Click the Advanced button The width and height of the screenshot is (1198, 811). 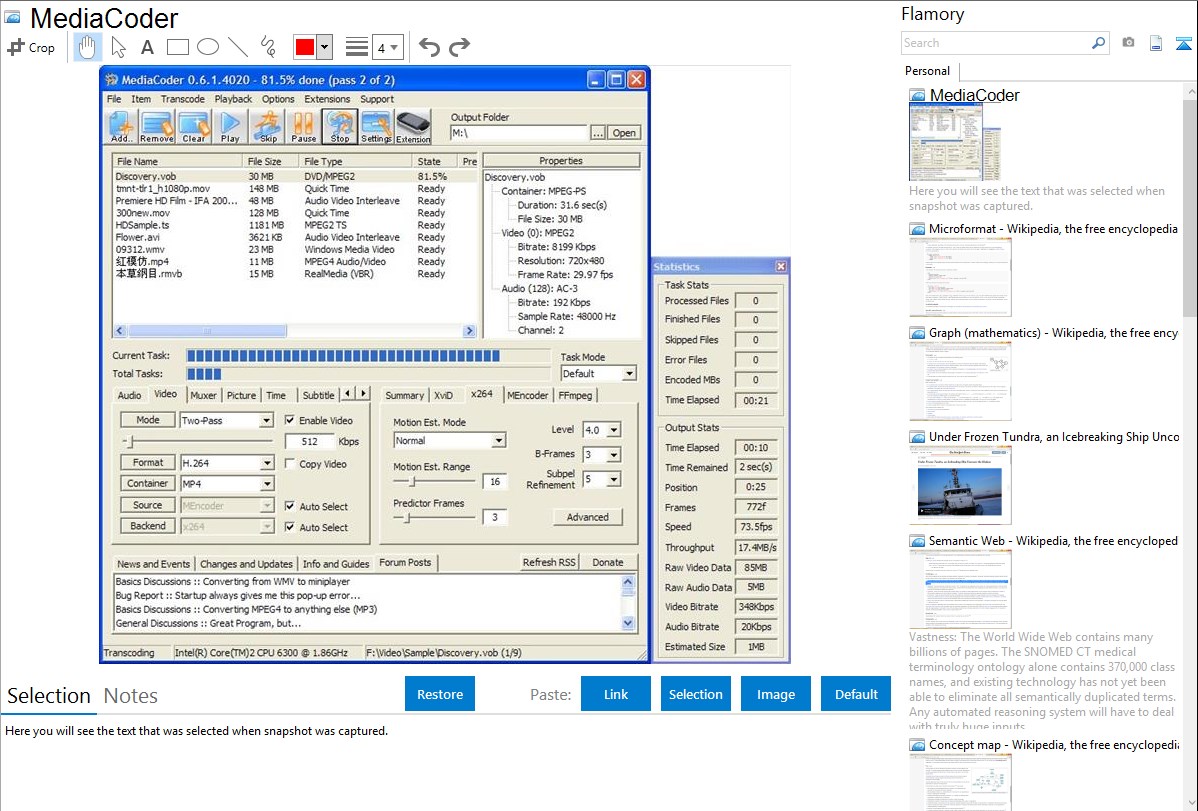click(588, 517)
